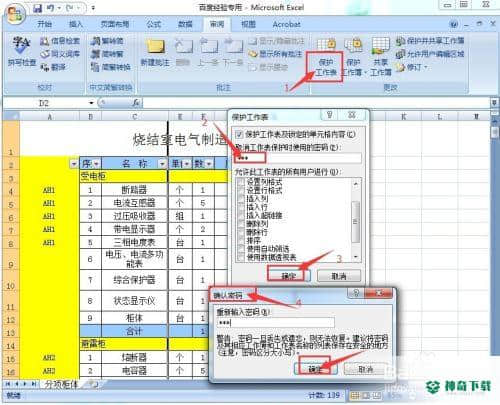Click 取消 in the 保护工作表 dialog
The width and height of the screenshot is (500, 405).
pos(339,276)
